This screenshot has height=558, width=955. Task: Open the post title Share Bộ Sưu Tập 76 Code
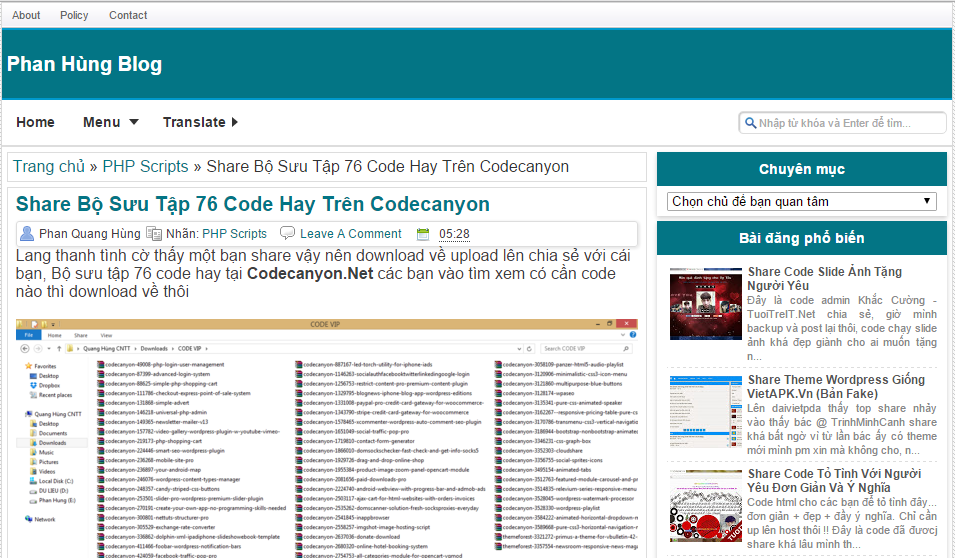coord(252,204)
